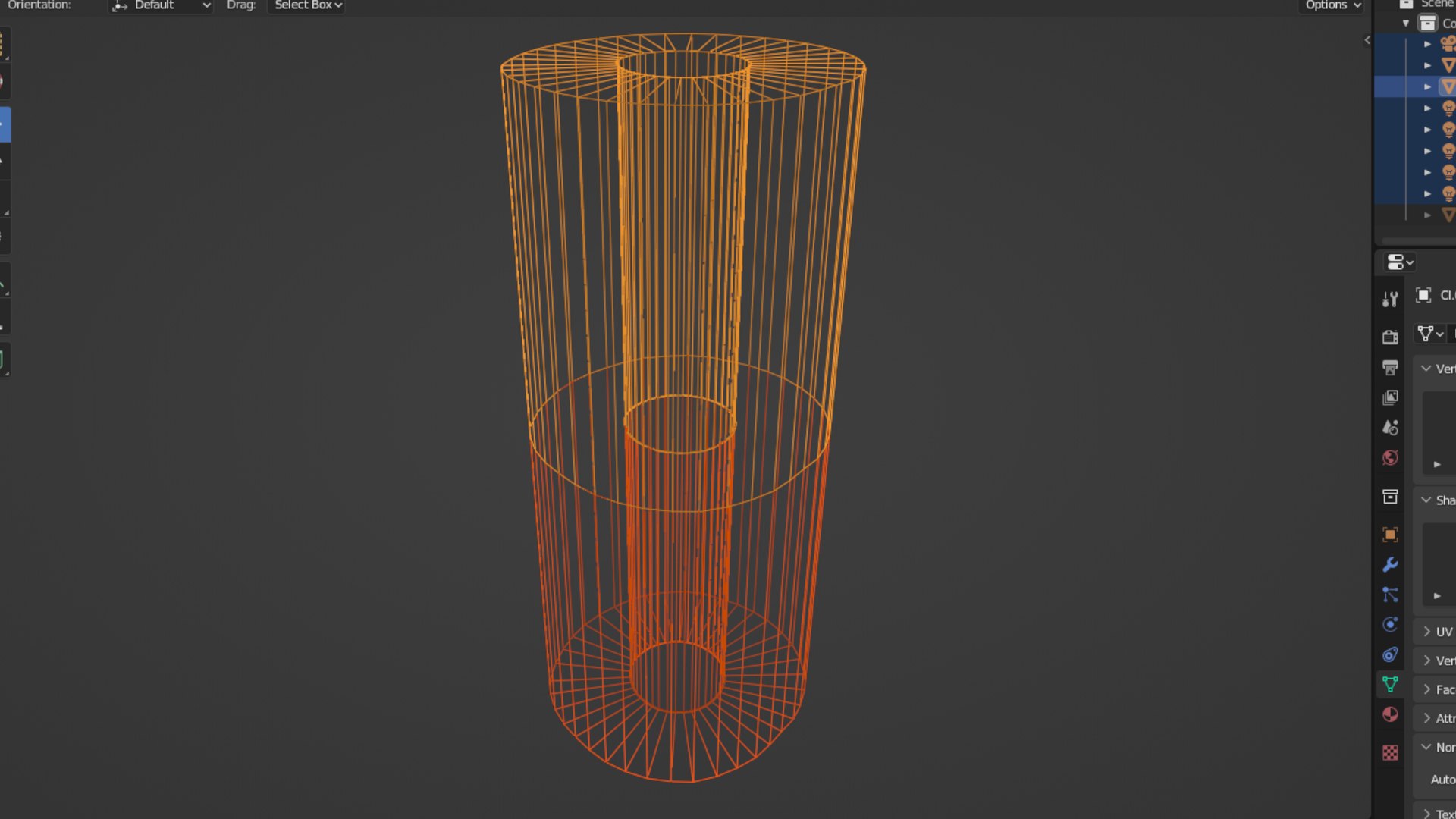
Task: Expand the Camera item in outliner
Action: click(x=1427, y=44)
